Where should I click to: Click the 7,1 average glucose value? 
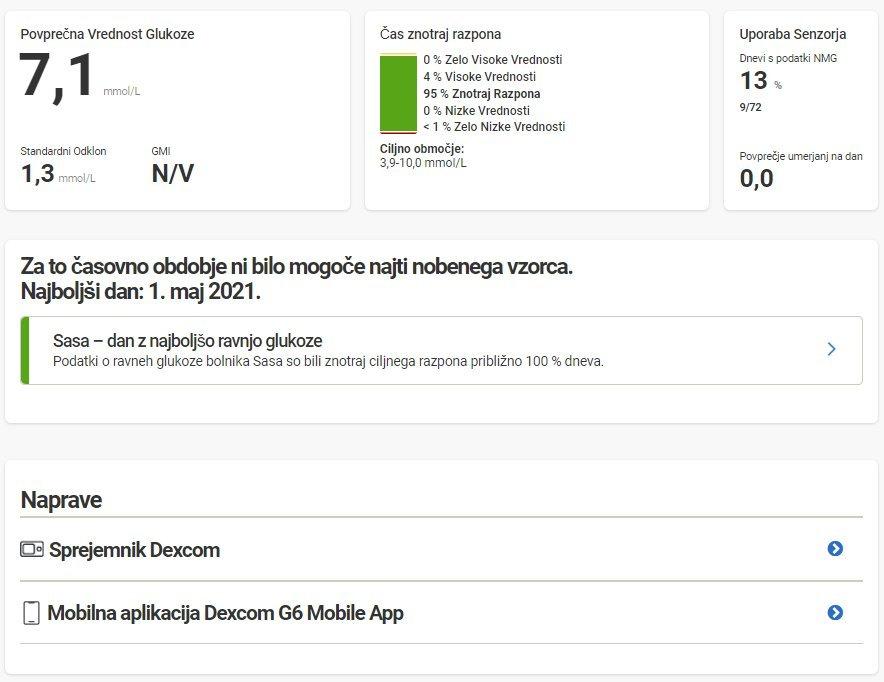point(58,77)
